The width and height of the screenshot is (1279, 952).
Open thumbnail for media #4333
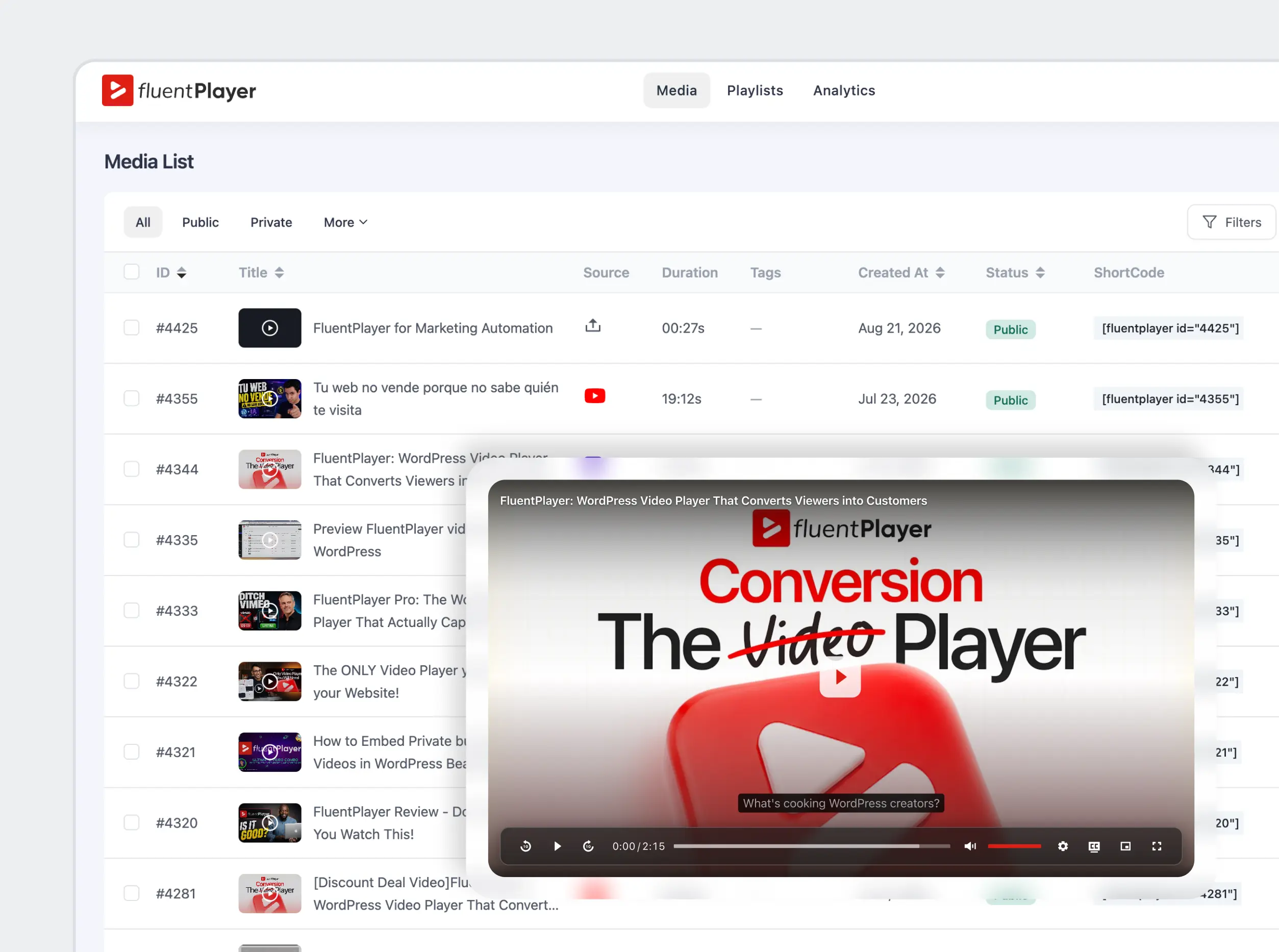point(270,611)
